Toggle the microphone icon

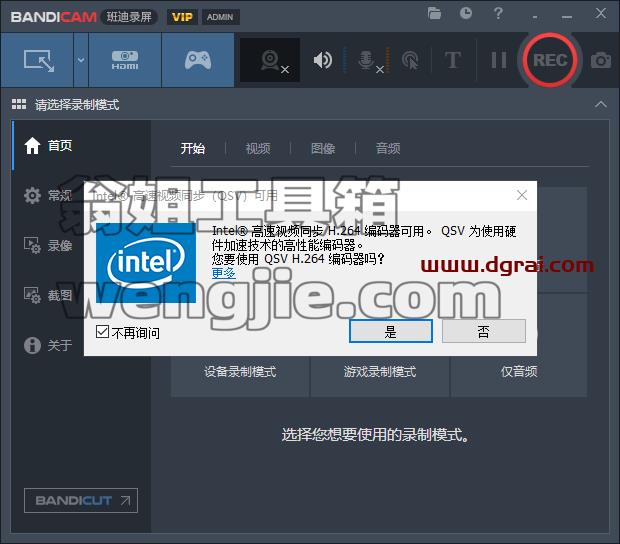click(x=367, y=60)
